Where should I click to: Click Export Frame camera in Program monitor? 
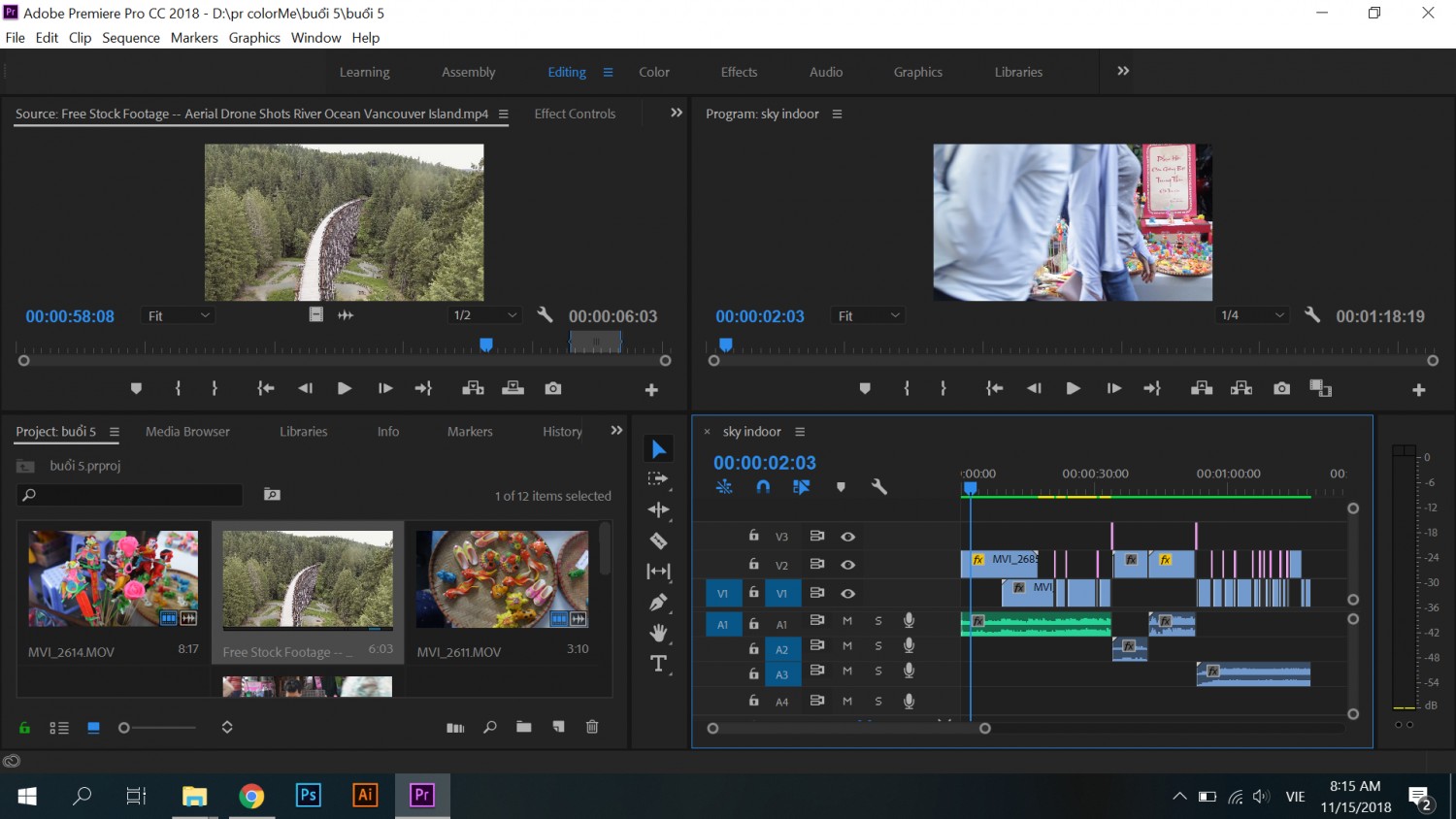tap(1282, 388)
